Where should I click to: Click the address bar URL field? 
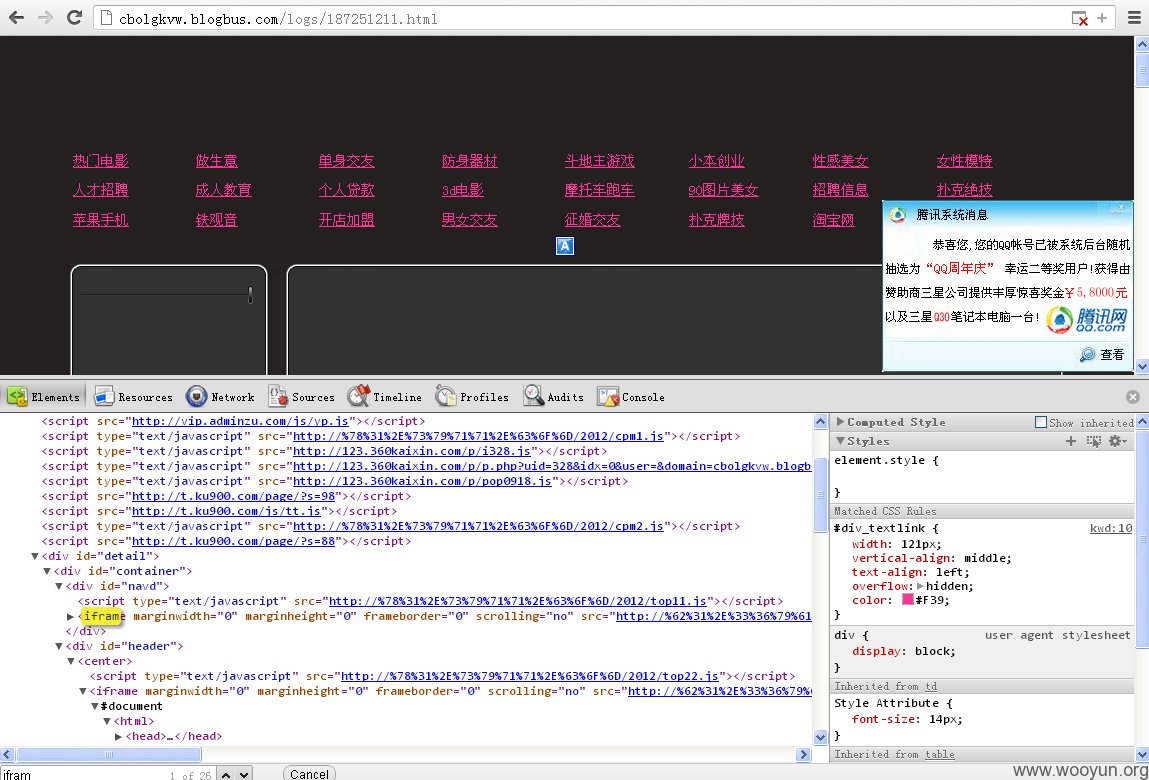(x=586, y=18)
